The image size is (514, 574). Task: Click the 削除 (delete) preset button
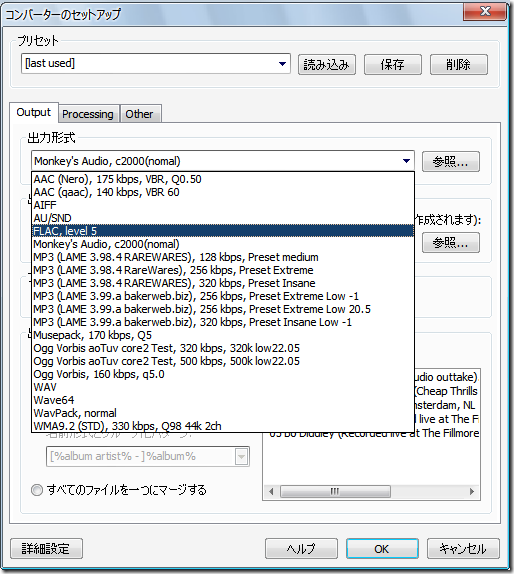click(x=458, y=65)
